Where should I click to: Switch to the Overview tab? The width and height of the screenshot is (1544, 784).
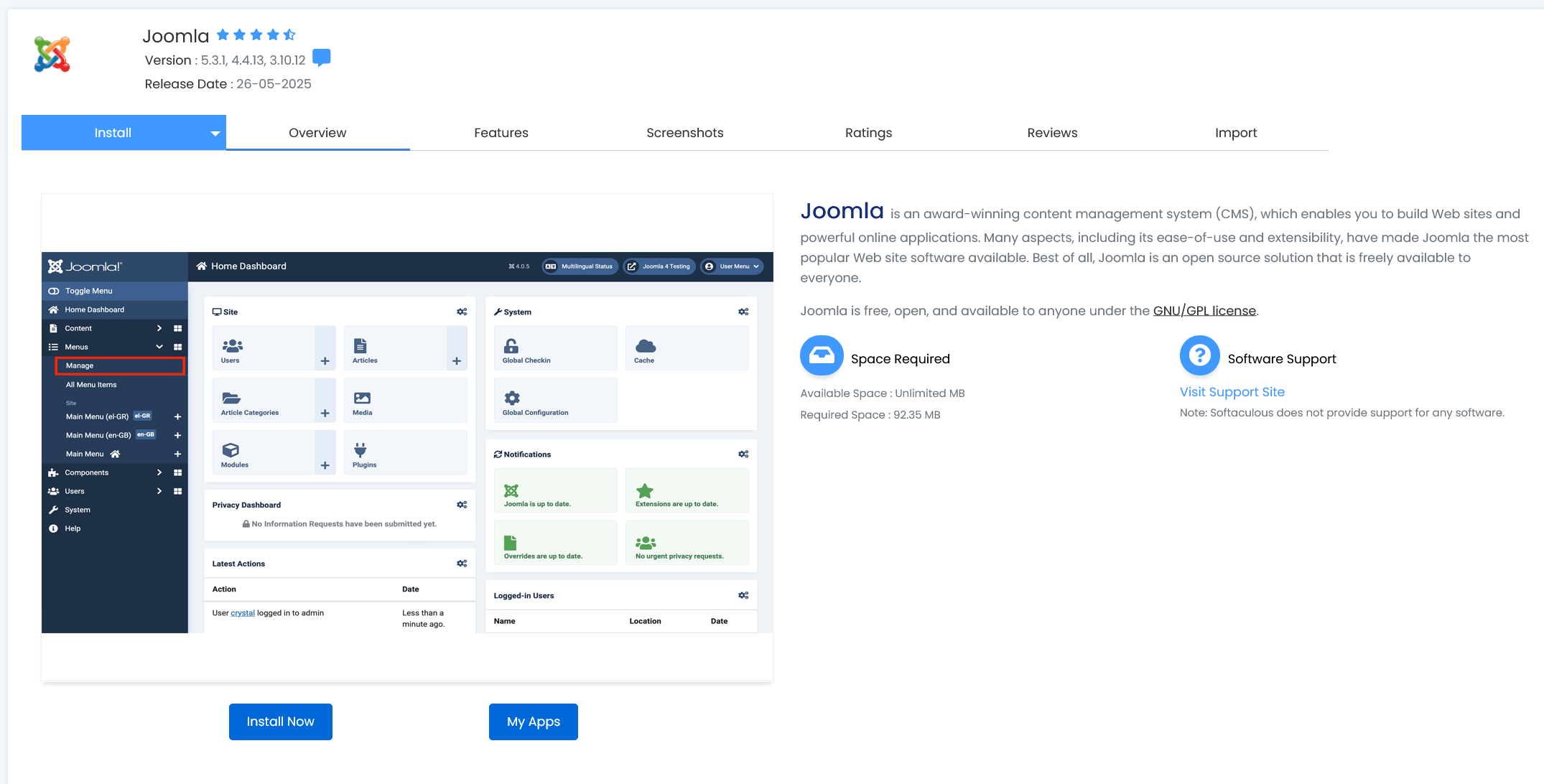point(317,133)
